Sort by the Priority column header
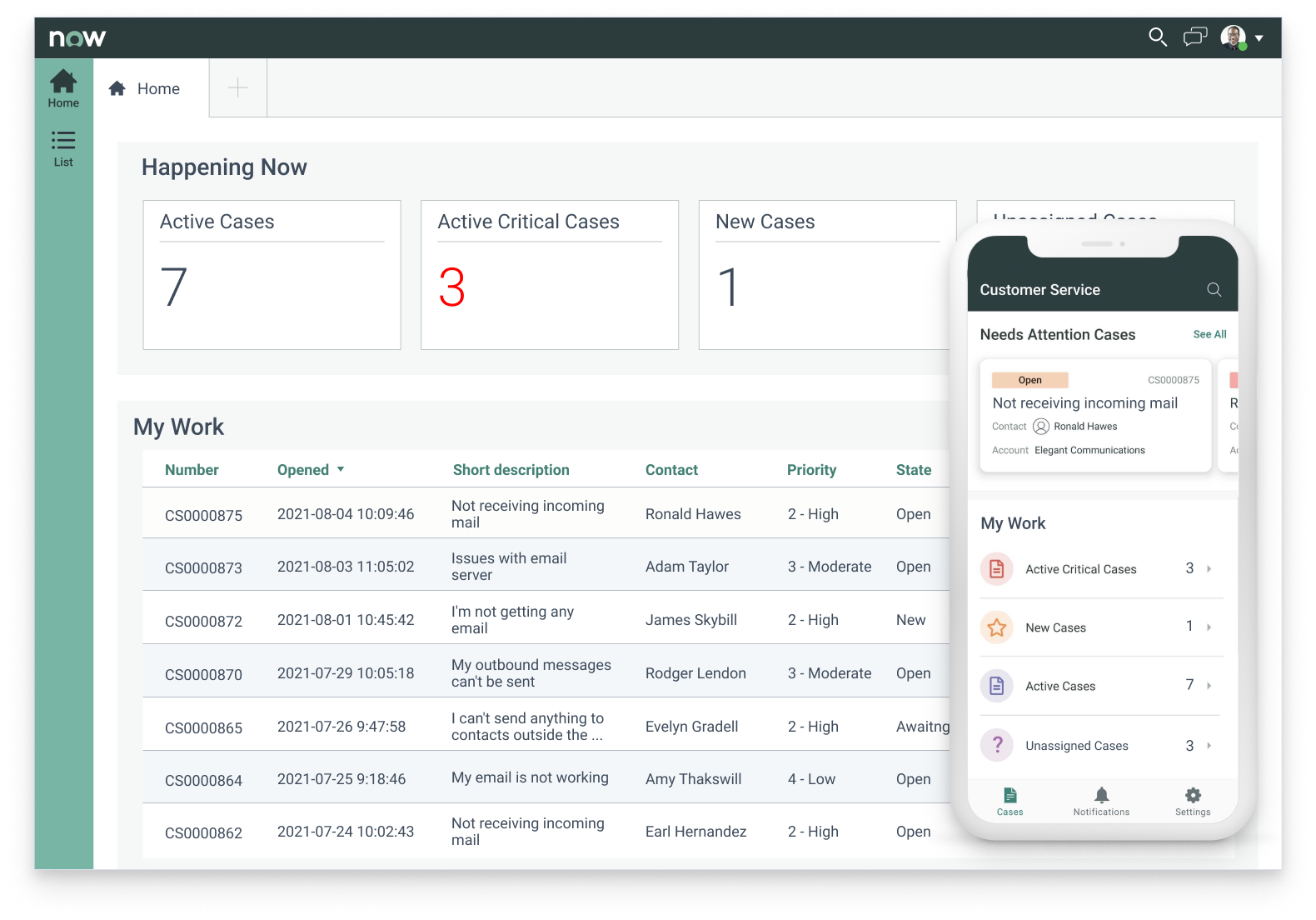The image size is (1316, 920). tap(811, 470)
